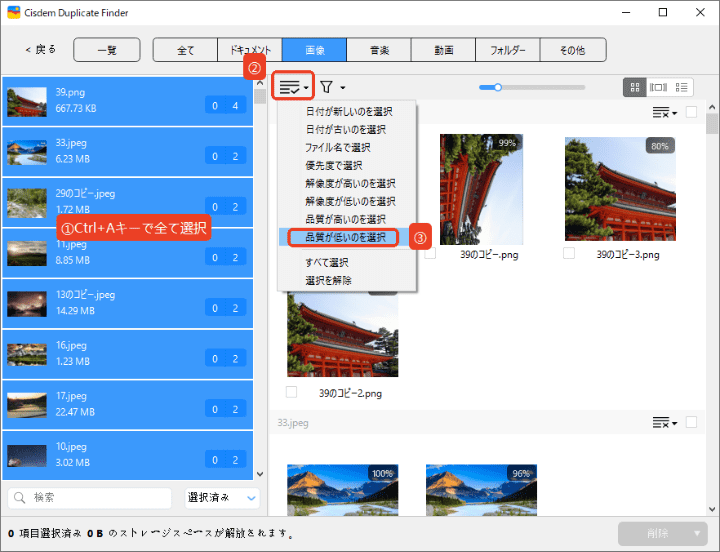This screenshot has height=552, width=720.
Task: Select the 10.jpeg group row
Action: [x=128, y=455]
